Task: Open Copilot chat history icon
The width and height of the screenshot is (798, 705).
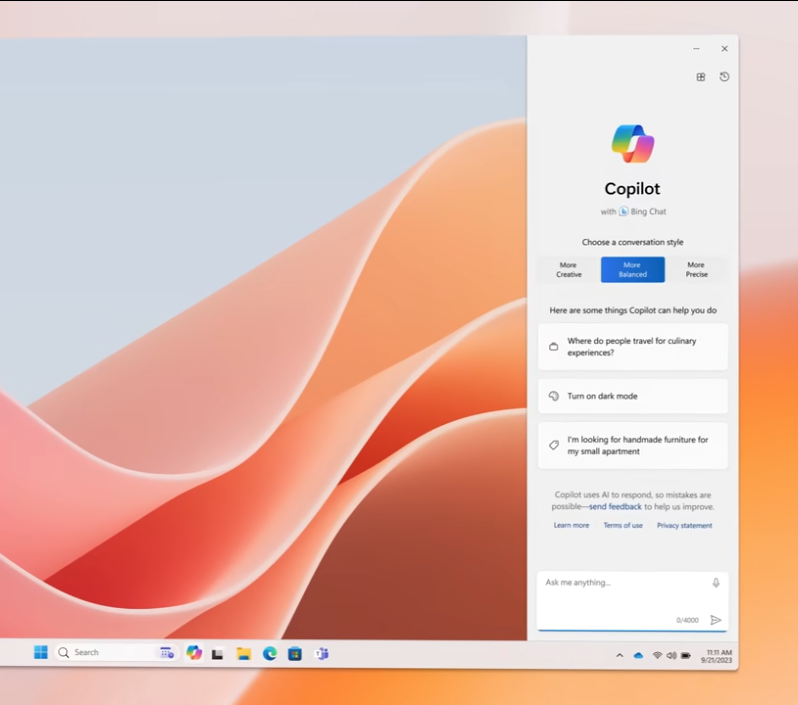Action: tap(725, 77)
